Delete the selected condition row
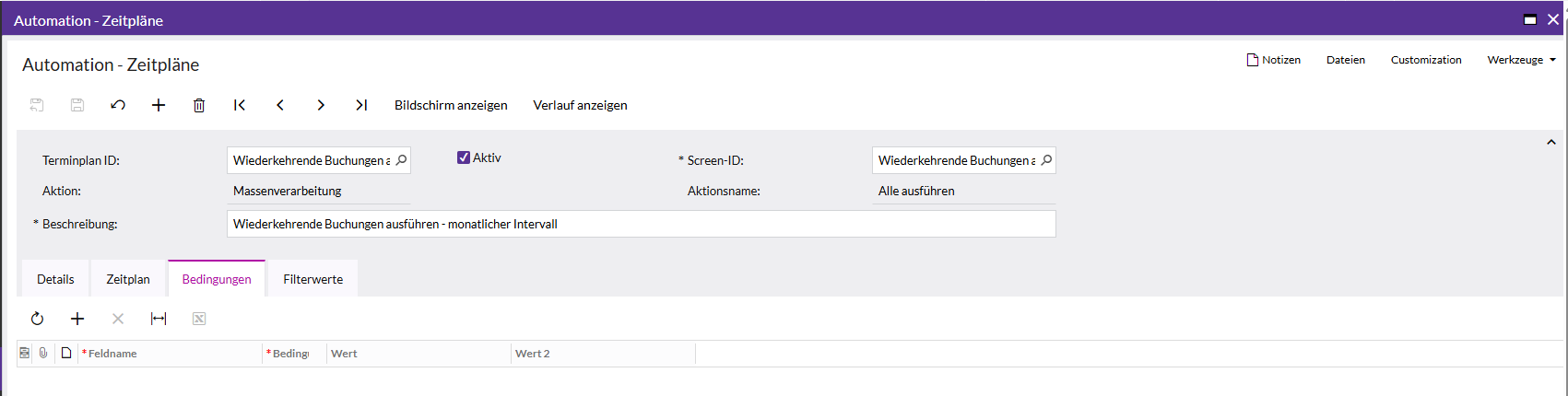The height and width of the screenshot is (396, 1568). 118,319
